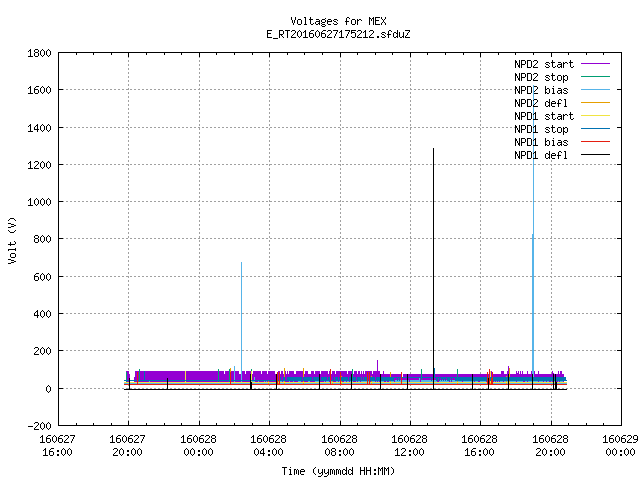Click the orange NPD2 defl legend line
The width and height of the screenshot is (640, 480).
(595, 102)
